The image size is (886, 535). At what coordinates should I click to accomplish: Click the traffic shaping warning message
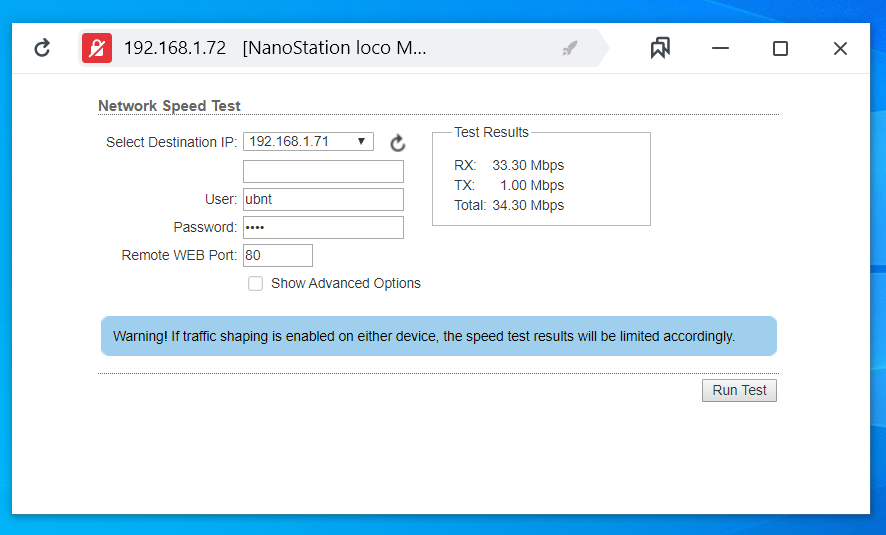(438, 336)
